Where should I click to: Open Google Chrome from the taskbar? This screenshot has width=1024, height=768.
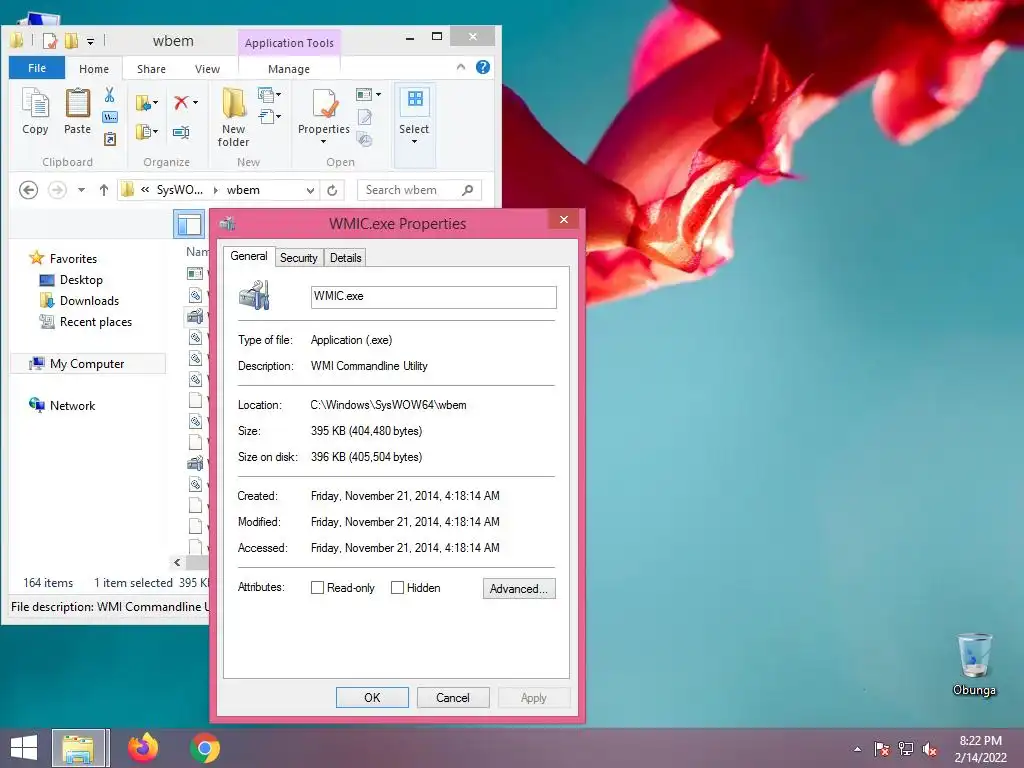pyautogui.click(x=205, y=748)
